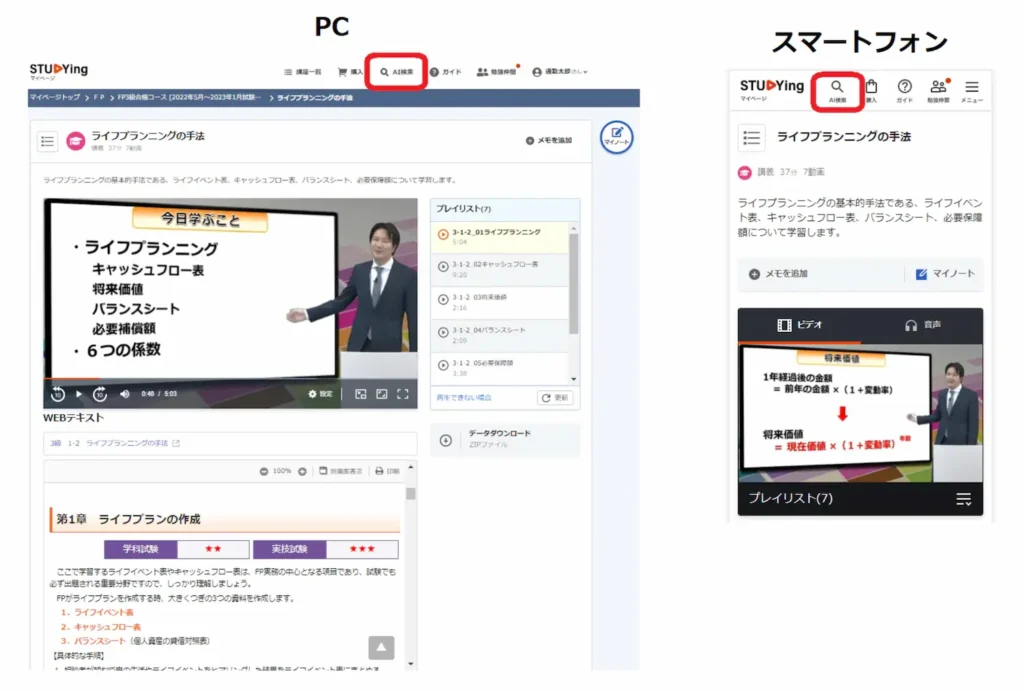
Task: Click the 更新 button under the playlist
Action: 556,398
